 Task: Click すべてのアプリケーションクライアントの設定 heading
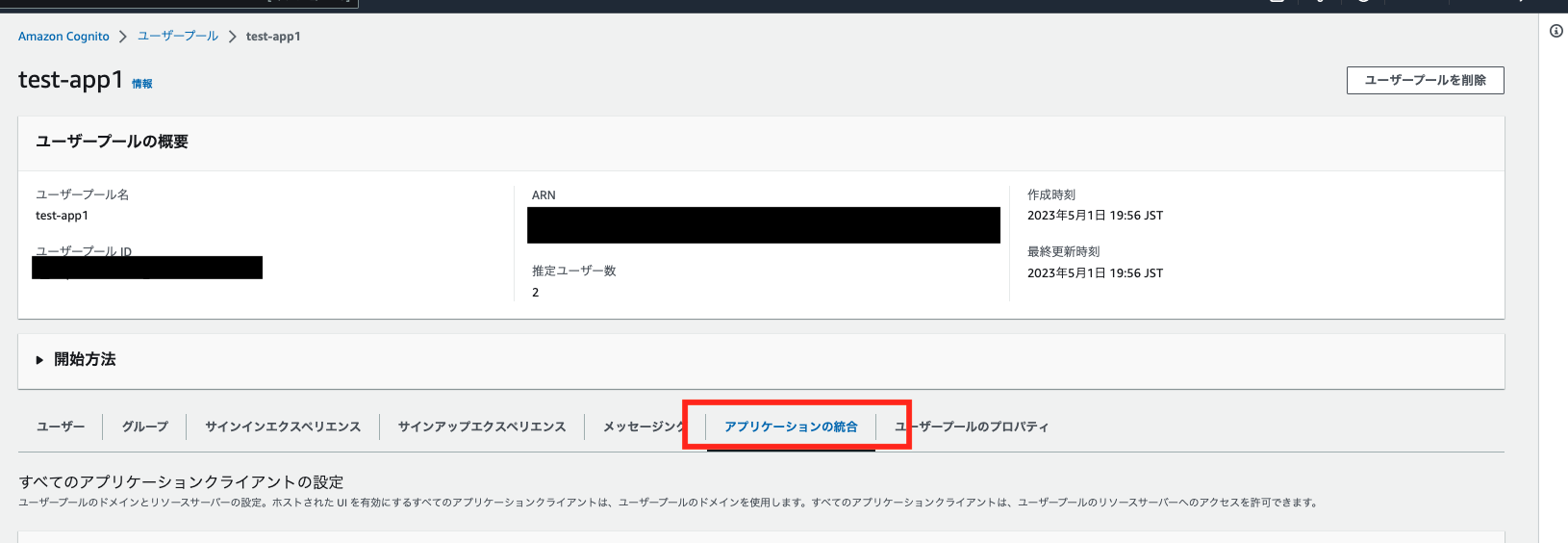[x=181, y=482]
